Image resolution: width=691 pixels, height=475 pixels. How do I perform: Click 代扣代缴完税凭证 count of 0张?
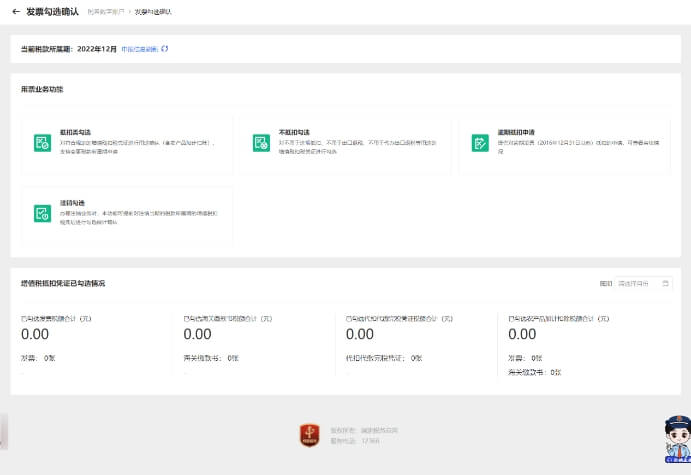[x=383, y=357]
